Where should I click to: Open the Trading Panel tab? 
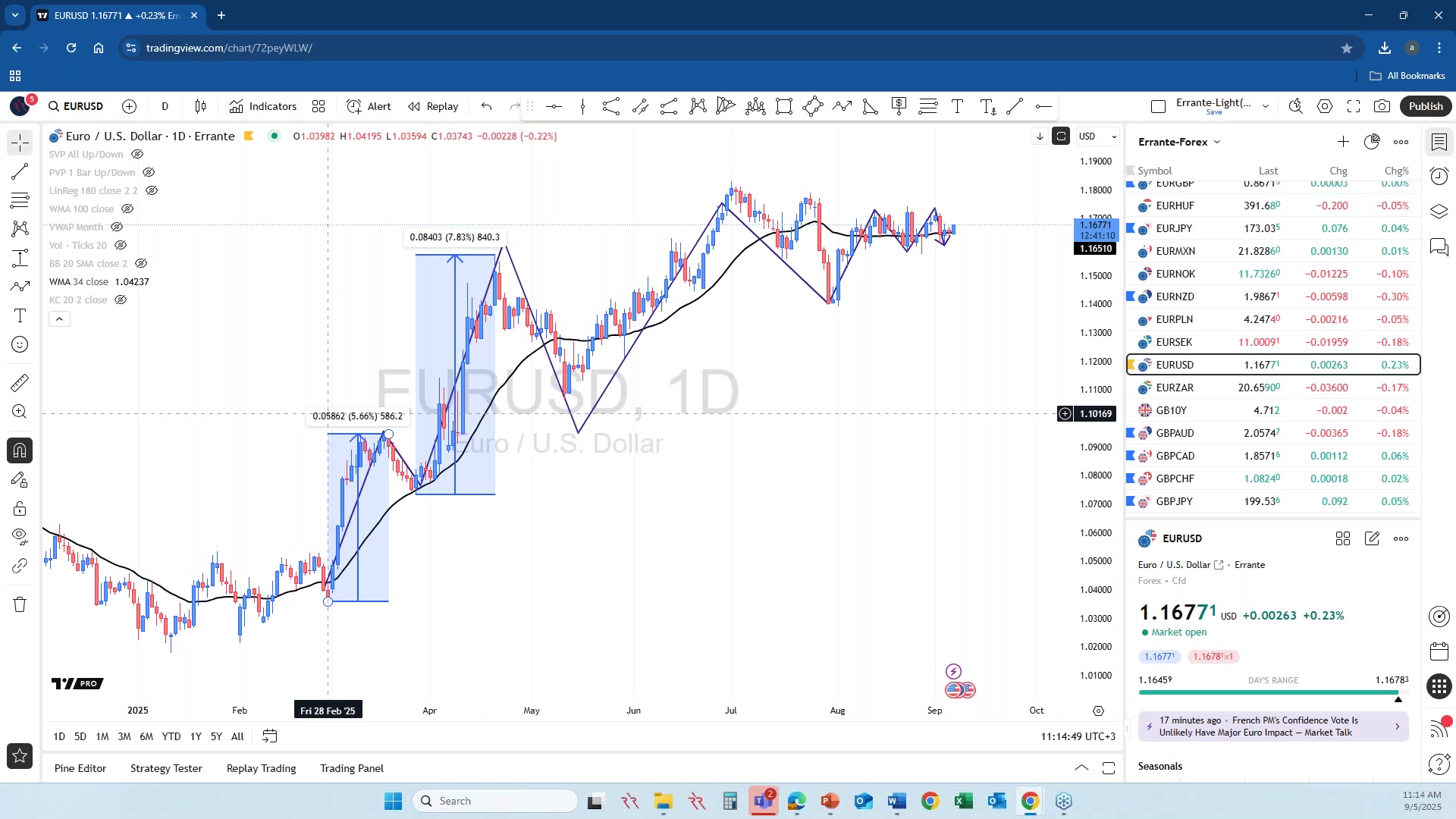[x=352, y=768]
